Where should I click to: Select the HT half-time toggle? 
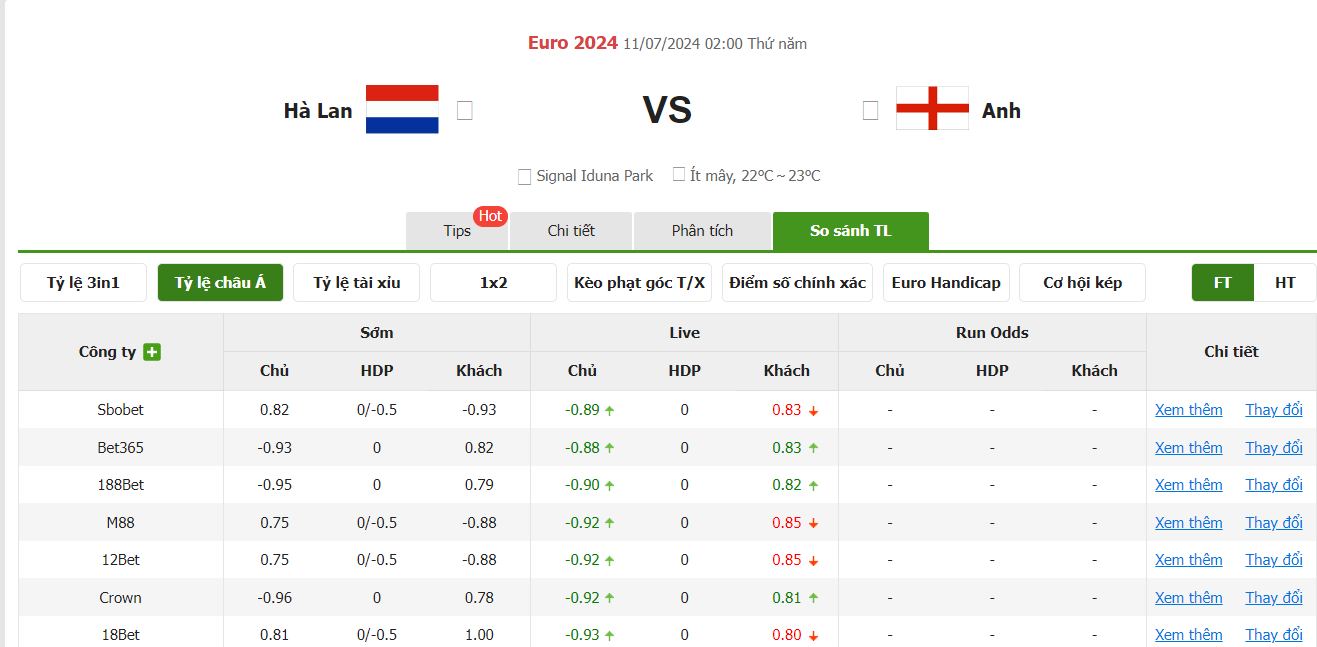1285,282
